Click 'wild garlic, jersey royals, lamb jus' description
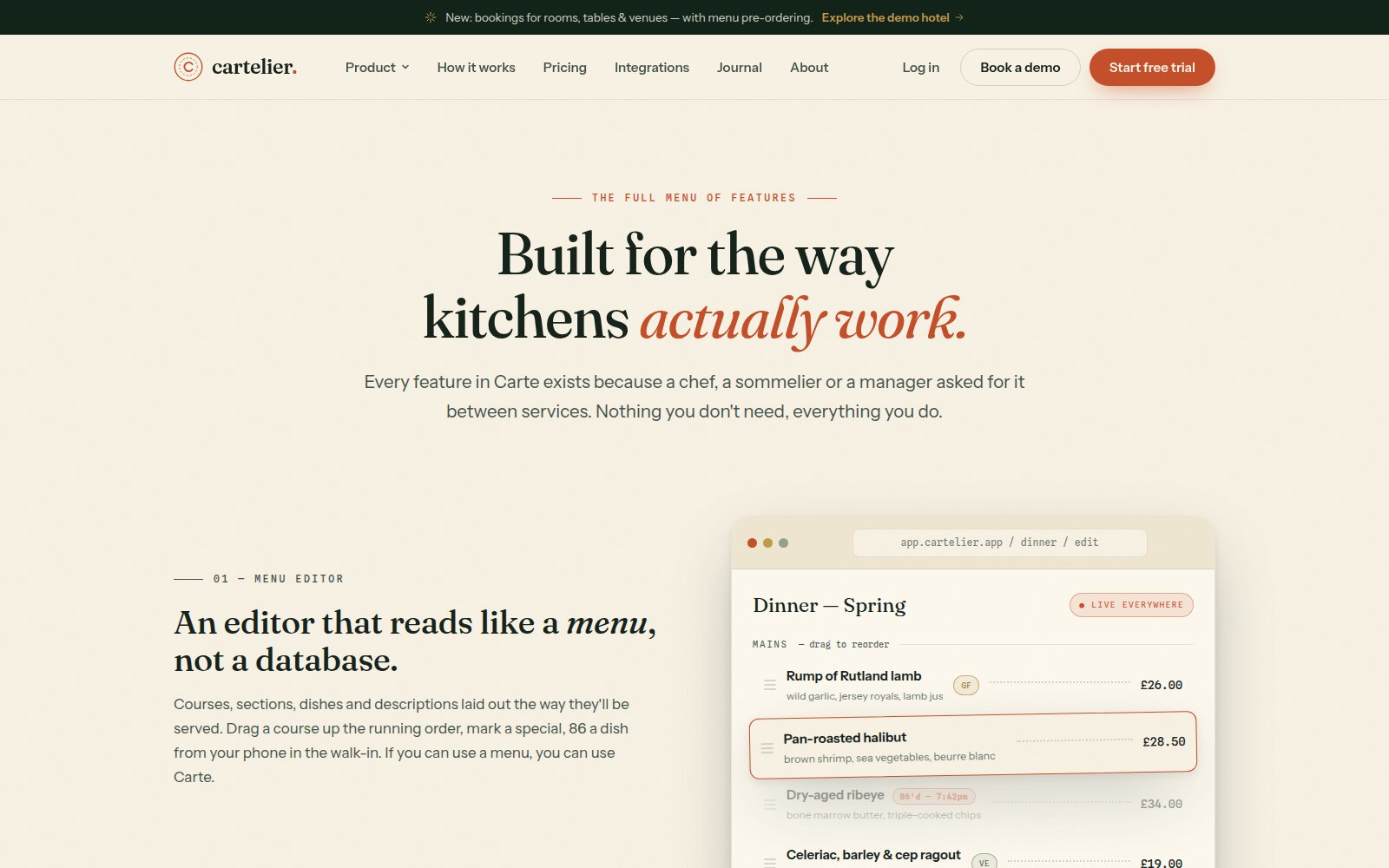Viewport: 1389px width, 868px height. point(865,696)
